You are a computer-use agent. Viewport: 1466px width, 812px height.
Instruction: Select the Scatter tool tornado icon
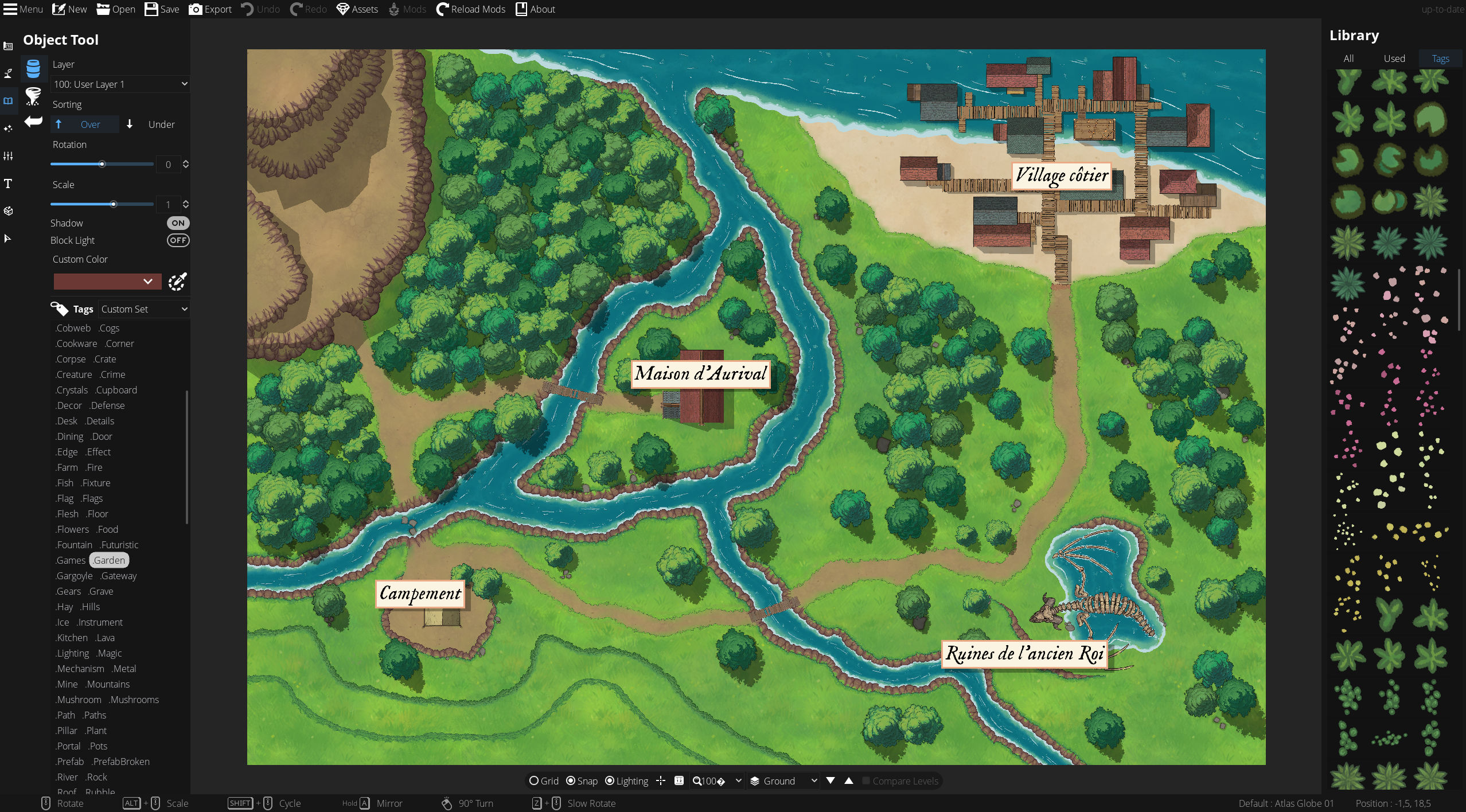33,96
